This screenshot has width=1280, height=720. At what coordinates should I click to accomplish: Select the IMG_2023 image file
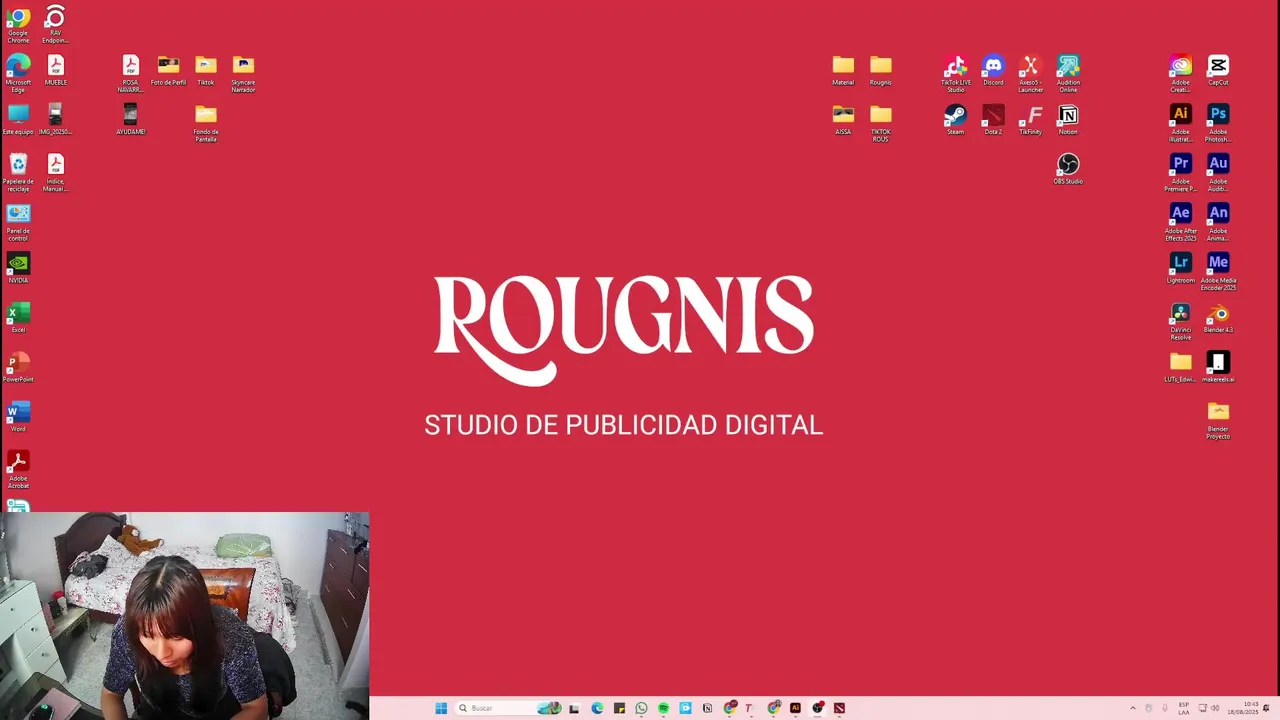(56, 119)
